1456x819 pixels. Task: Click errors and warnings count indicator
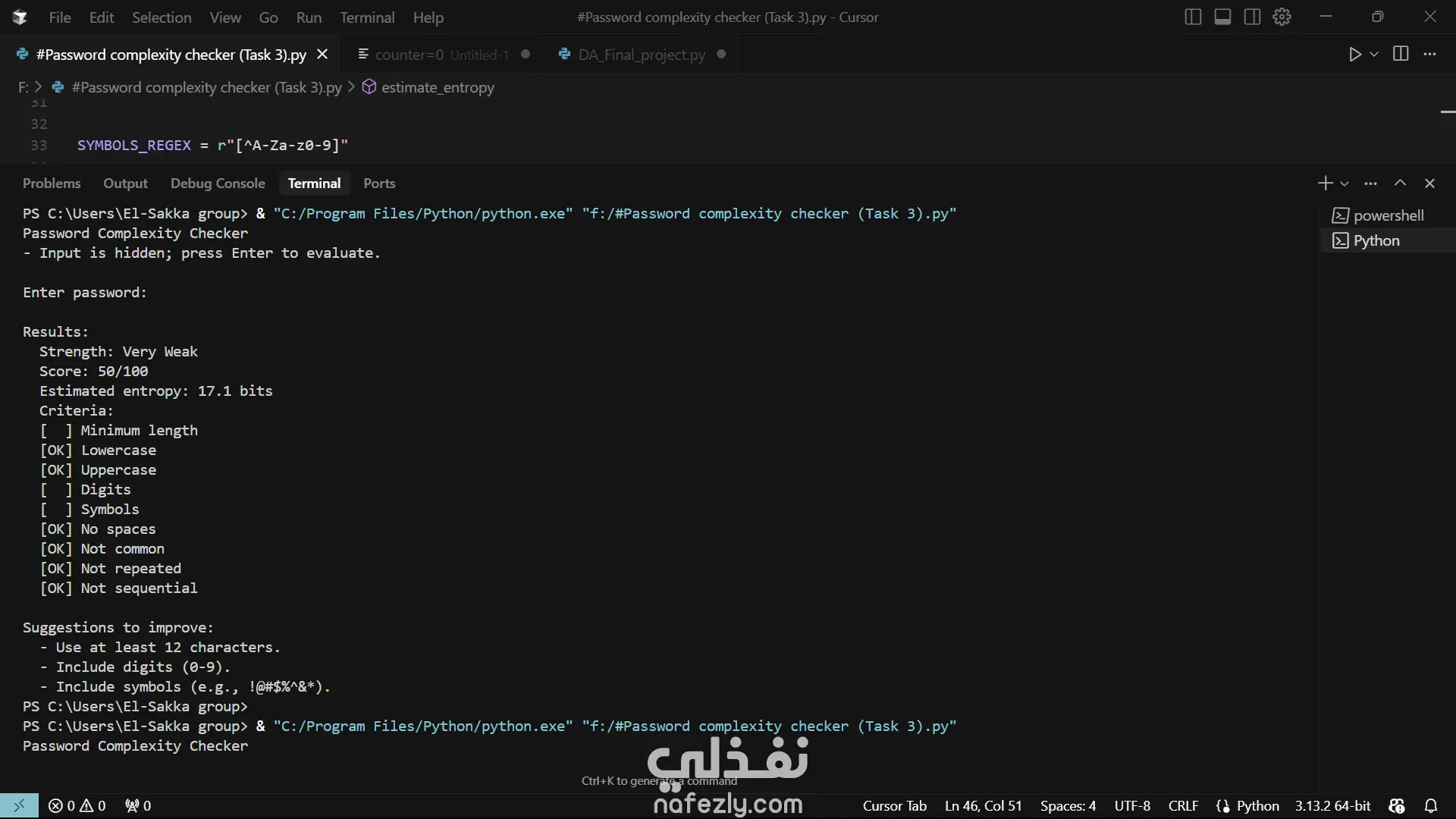point(77,805)
